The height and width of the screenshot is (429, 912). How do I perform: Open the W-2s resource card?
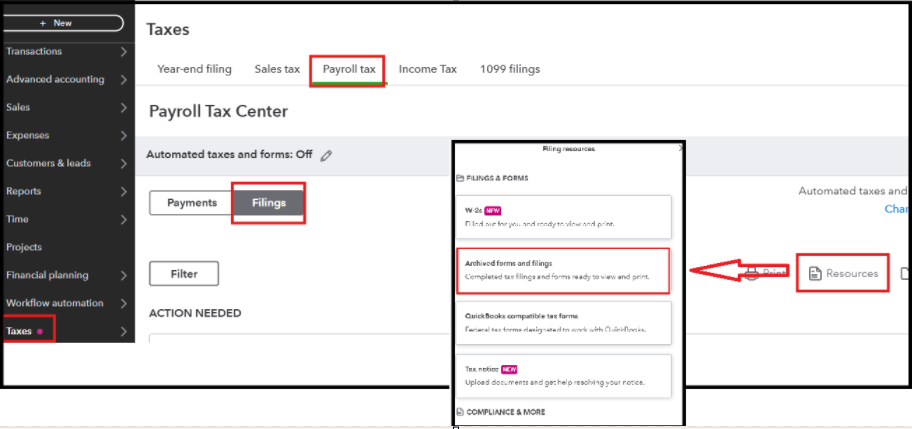coord(562,217)
